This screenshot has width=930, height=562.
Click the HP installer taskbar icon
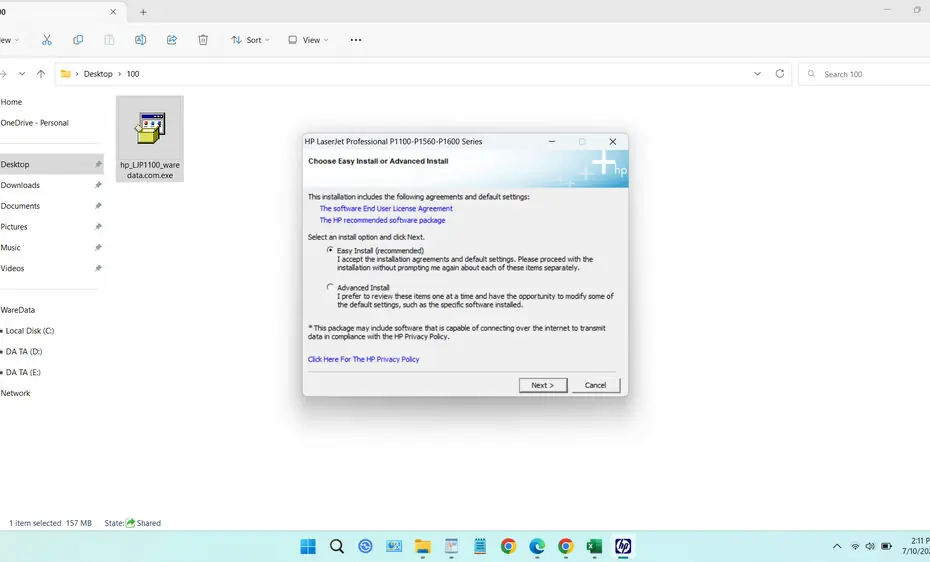[623, 546]
